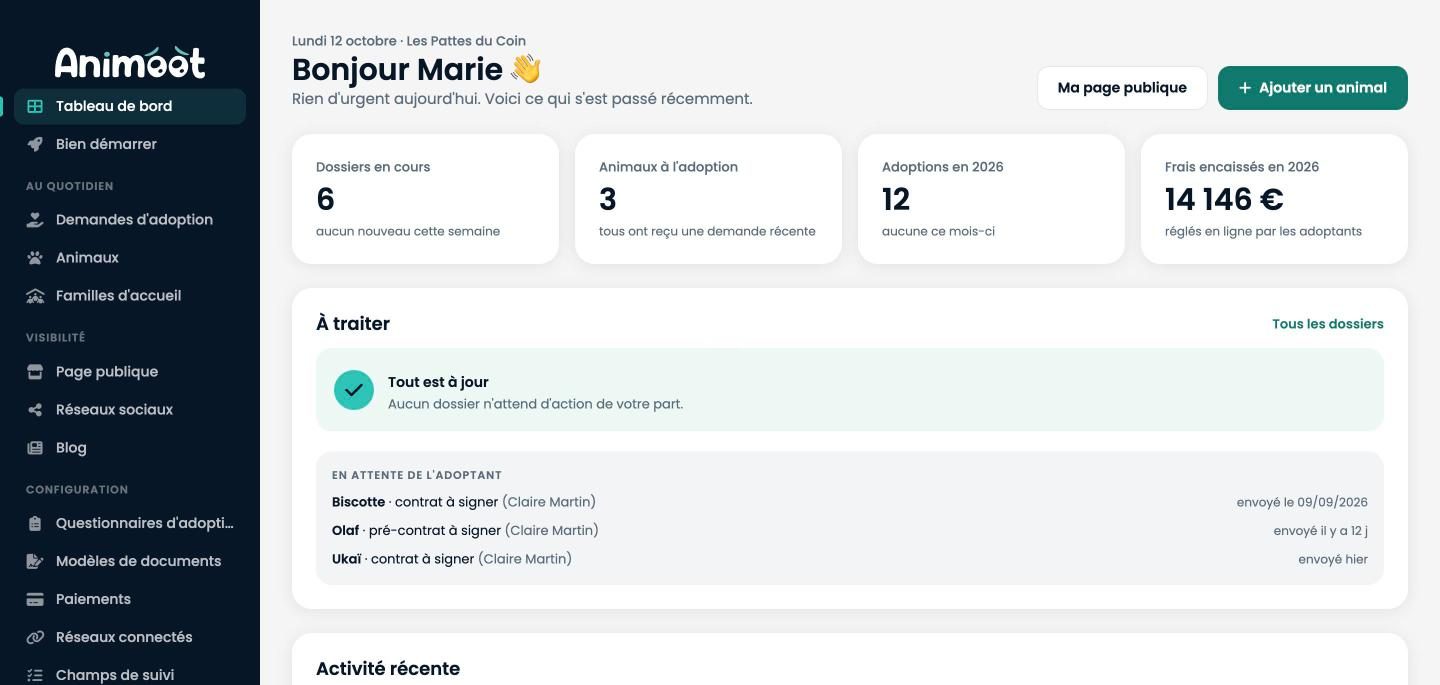The width and height of the screenshot is (1440, 685).
Task: Click the Réseaux connectés link icon
Action: (35, 638)
